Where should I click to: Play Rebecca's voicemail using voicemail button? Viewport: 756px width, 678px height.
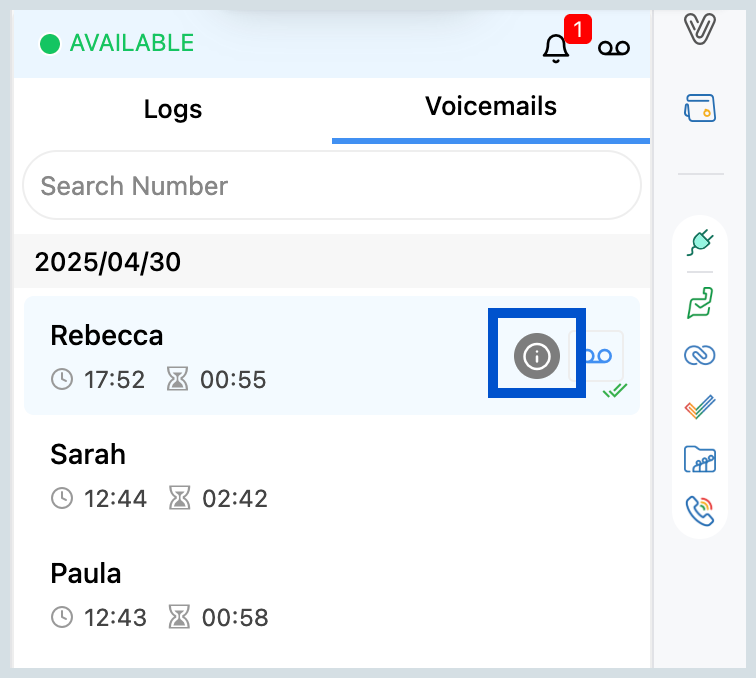point(597,356)
